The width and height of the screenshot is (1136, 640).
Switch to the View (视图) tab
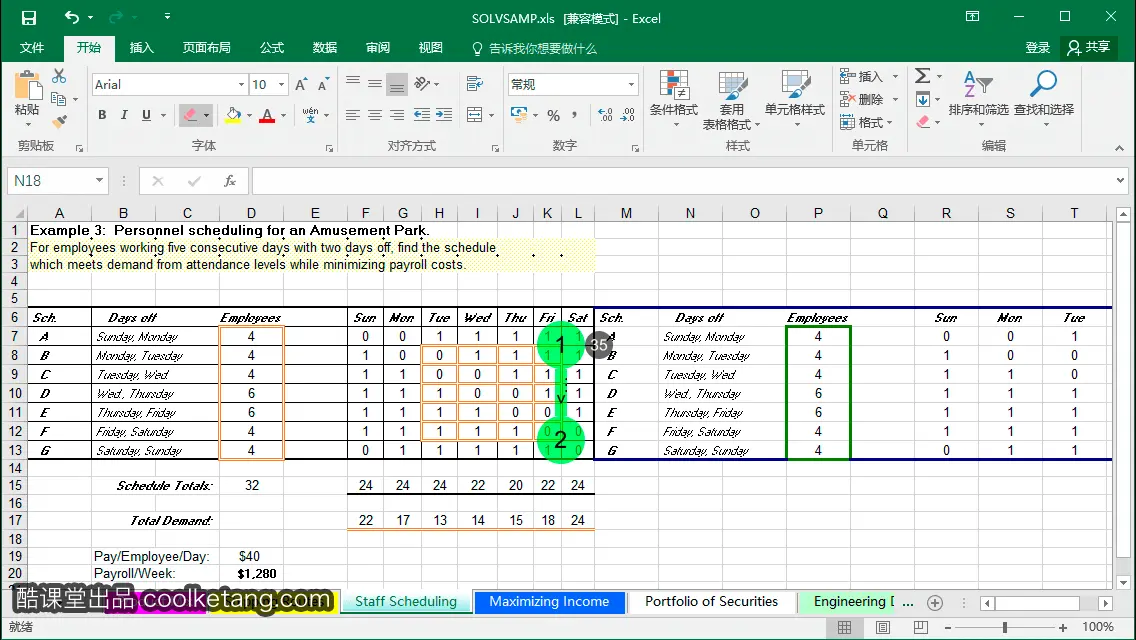(430, 48)
